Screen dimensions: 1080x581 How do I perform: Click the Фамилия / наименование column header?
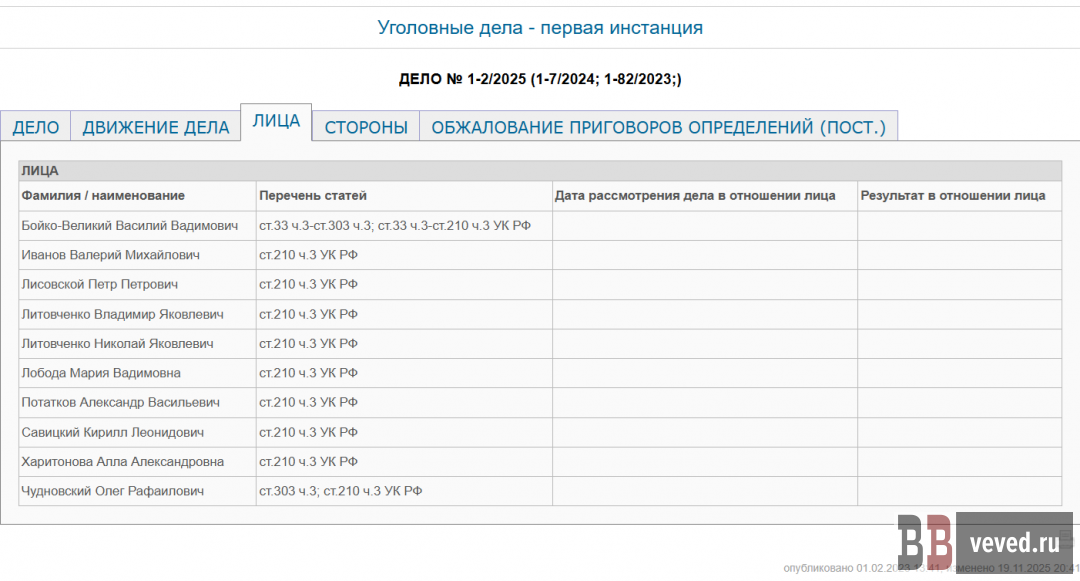103,196
